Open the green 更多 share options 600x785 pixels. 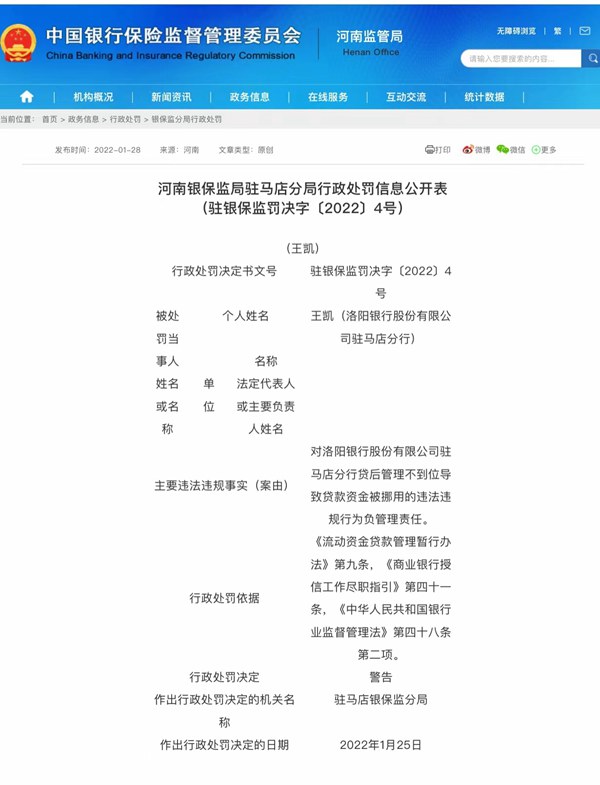click(544, 150)
